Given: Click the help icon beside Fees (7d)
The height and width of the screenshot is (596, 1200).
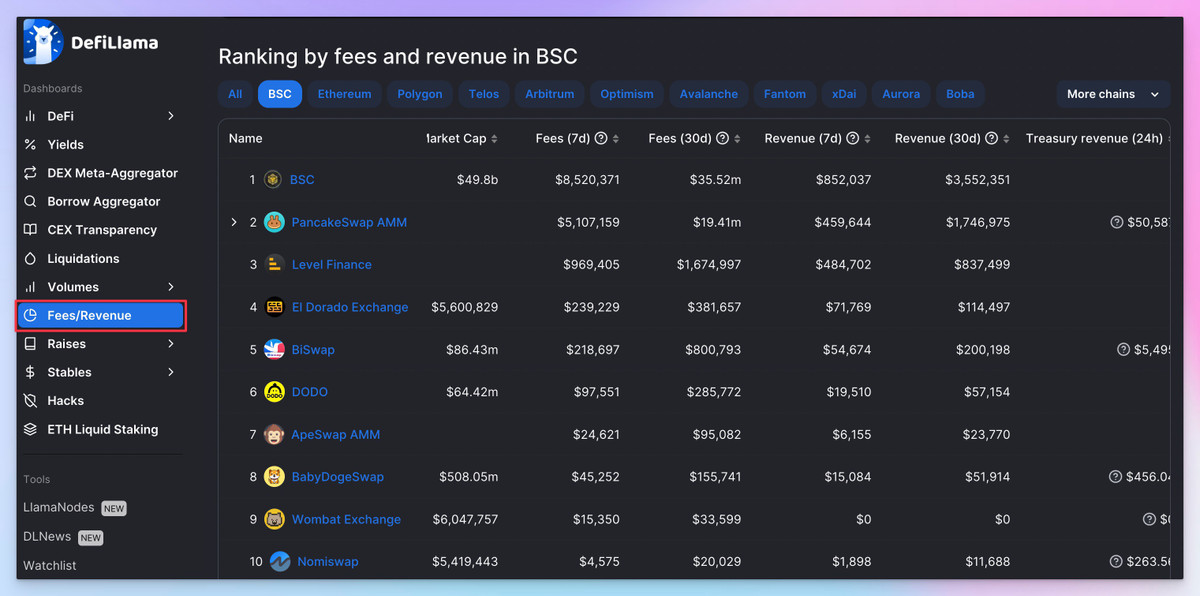Looking at the screenshot, I should point(601,139).
